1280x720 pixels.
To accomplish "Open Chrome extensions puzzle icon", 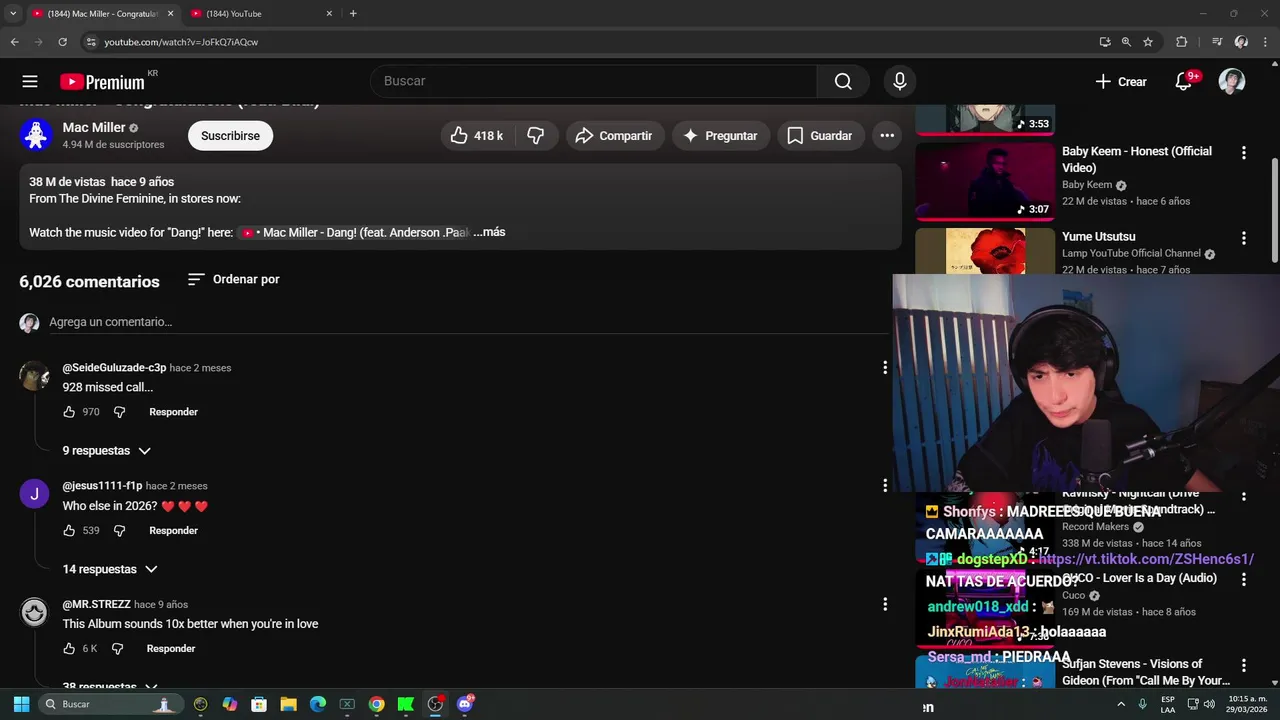I will tap(1181, 42).
